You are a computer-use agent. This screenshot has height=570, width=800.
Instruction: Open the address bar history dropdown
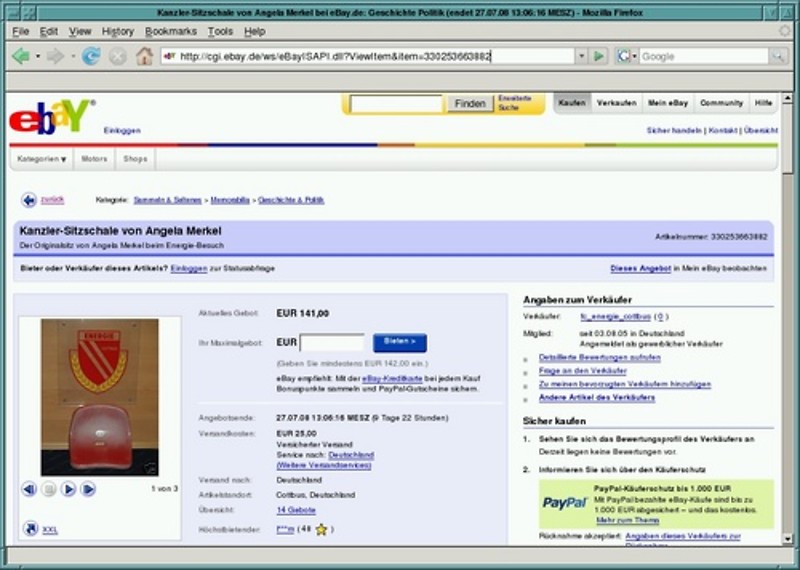581,56
